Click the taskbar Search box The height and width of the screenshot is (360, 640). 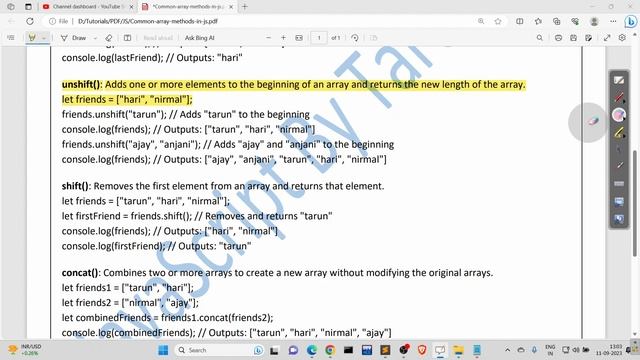220,350
